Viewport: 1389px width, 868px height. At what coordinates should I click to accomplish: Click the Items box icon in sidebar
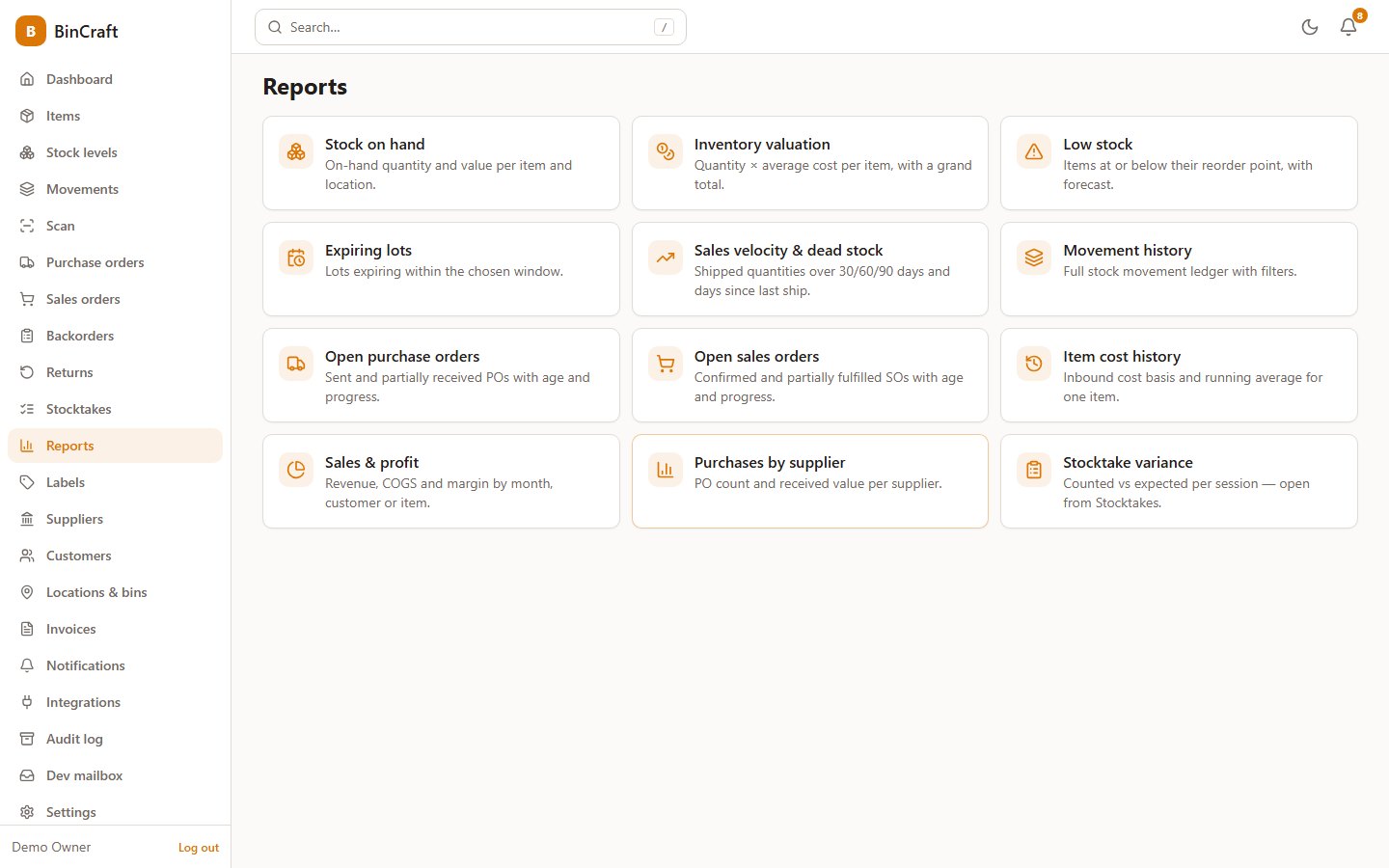click(27, 116)
